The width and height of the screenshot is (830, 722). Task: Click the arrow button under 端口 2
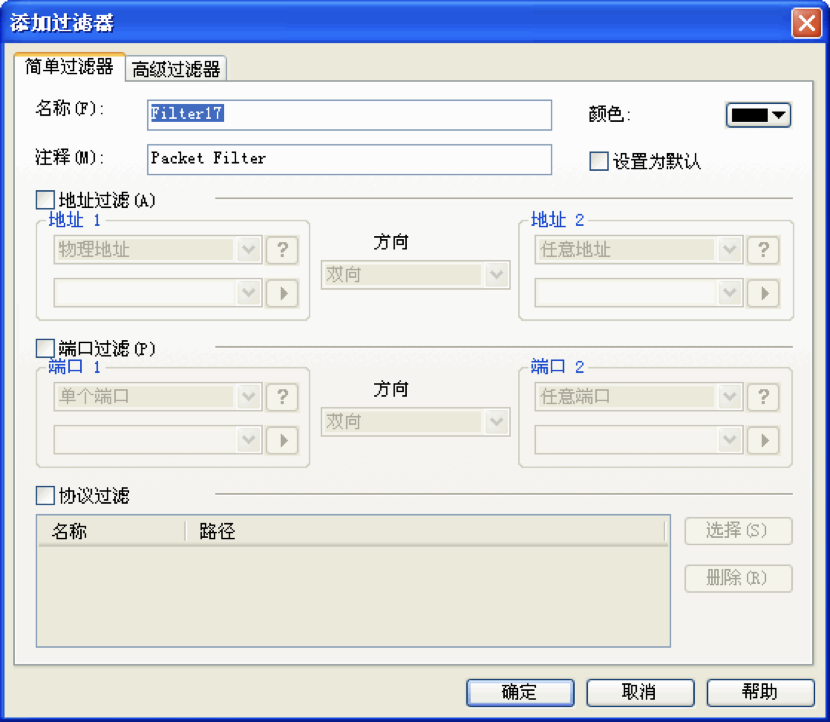point(763,440)
